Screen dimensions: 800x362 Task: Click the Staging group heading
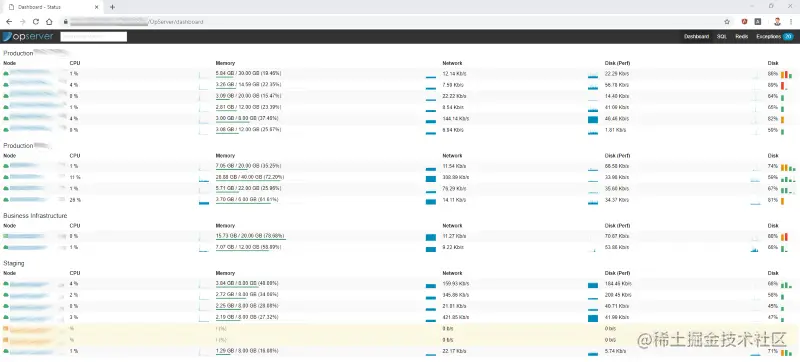click(14, 263)
